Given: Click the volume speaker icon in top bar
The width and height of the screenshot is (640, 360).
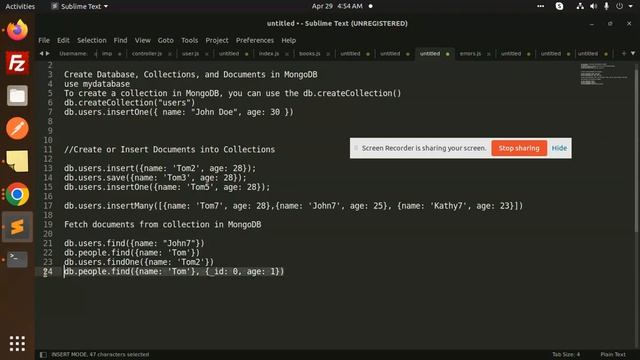Looking at the screenshot, I should 593,6.
